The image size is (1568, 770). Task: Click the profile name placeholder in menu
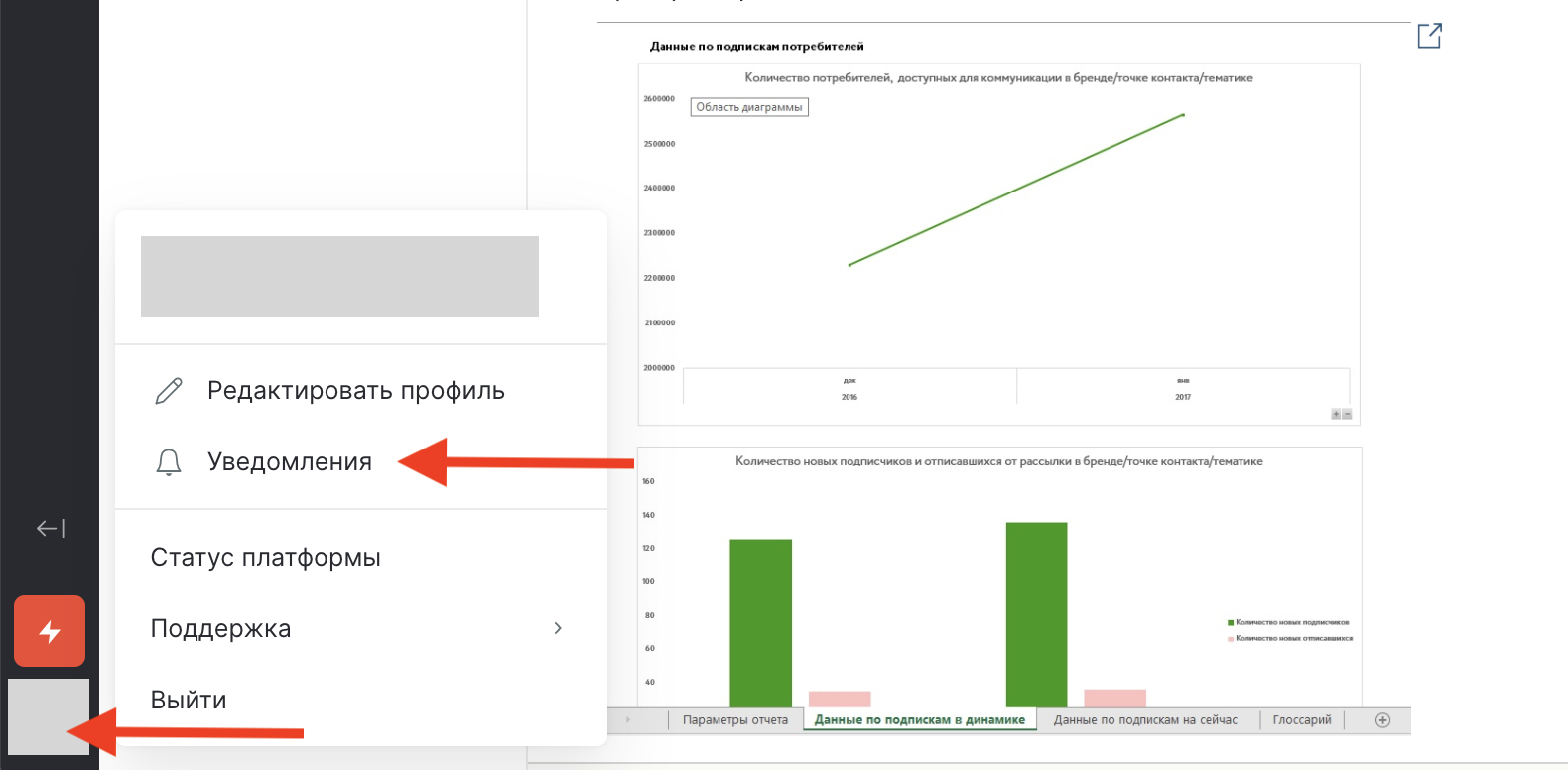pyautogui.click(x=339, y=276)
